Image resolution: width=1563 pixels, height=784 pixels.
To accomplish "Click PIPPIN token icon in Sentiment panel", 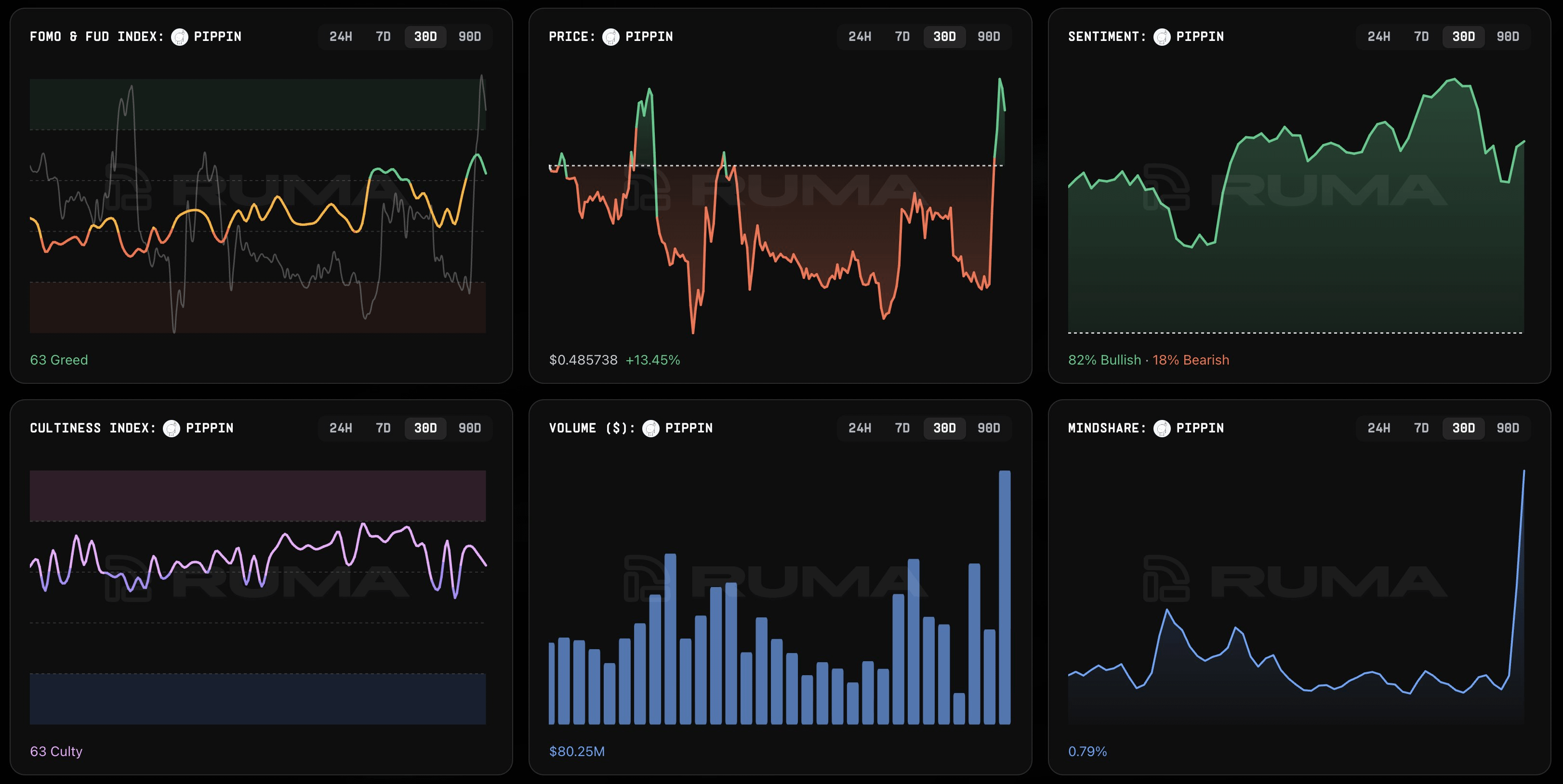I will (1161, 37).
